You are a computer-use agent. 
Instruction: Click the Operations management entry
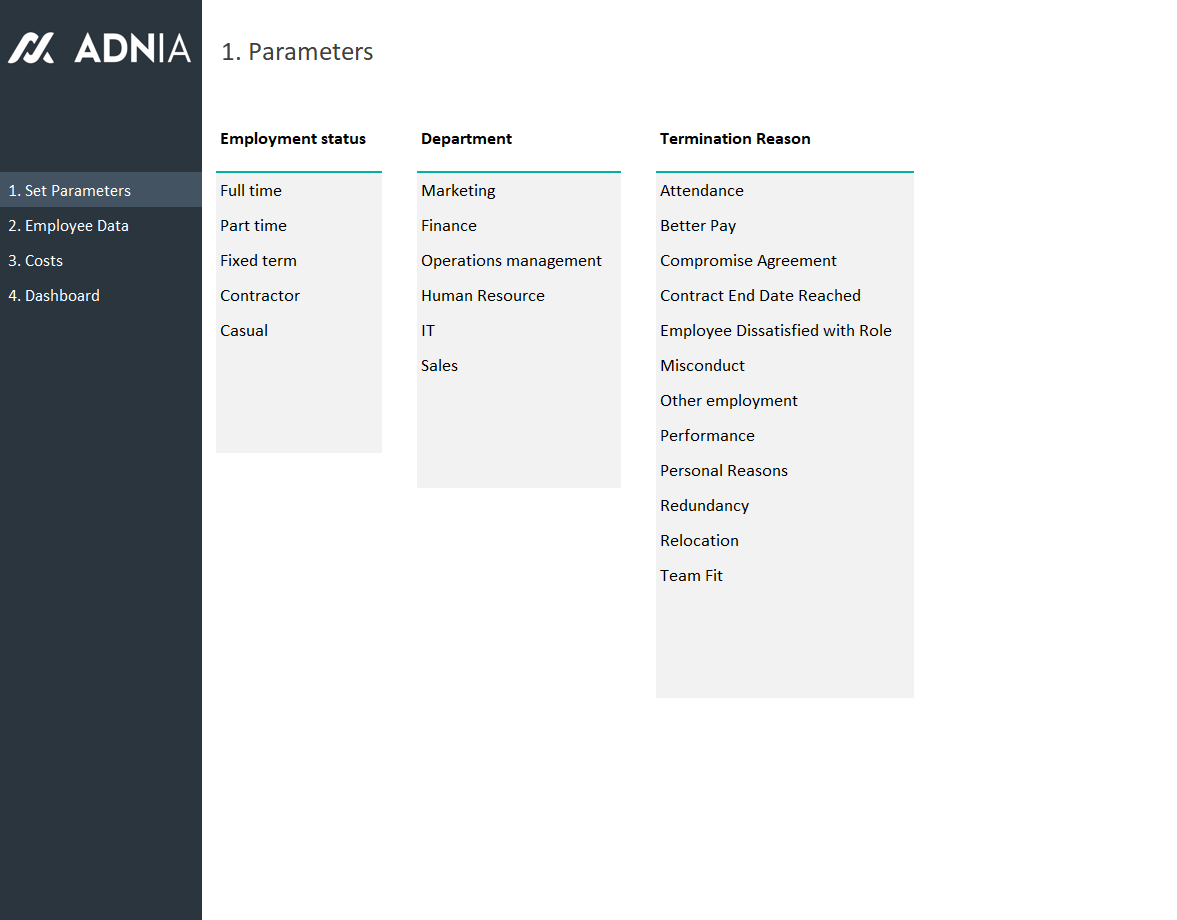pyautogui.click(x=511, y=260)
